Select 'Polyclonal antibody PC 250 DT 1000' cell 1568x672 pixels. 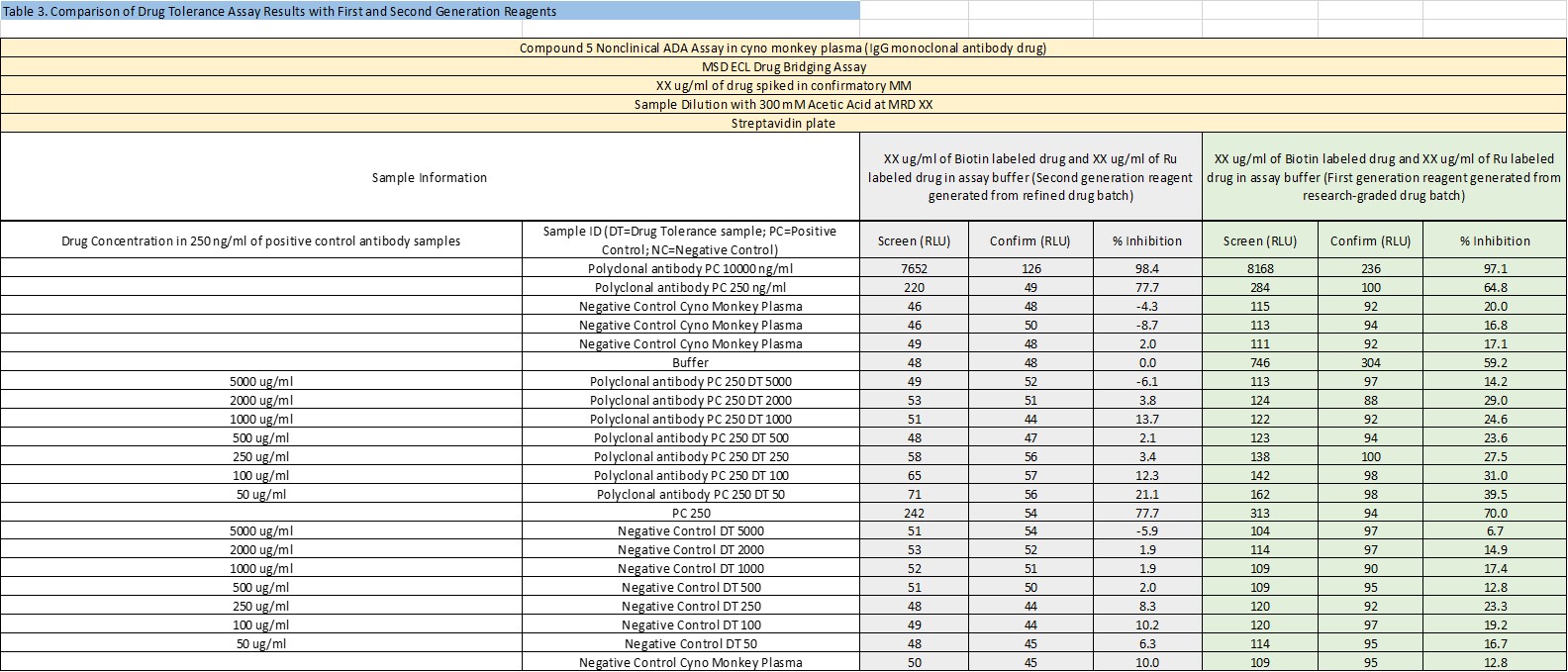[x=690, y=420]
